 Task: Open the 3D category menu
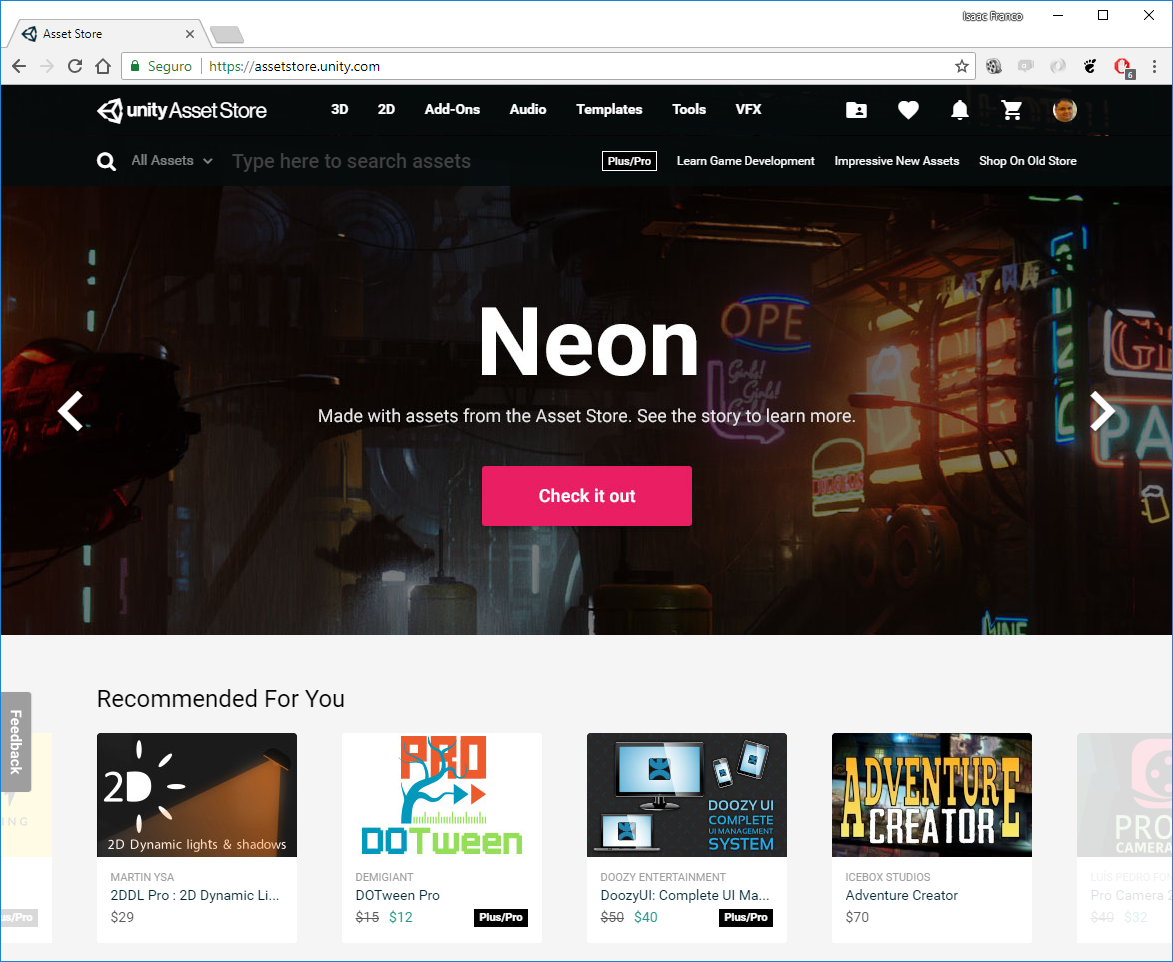tap(340, 109)
